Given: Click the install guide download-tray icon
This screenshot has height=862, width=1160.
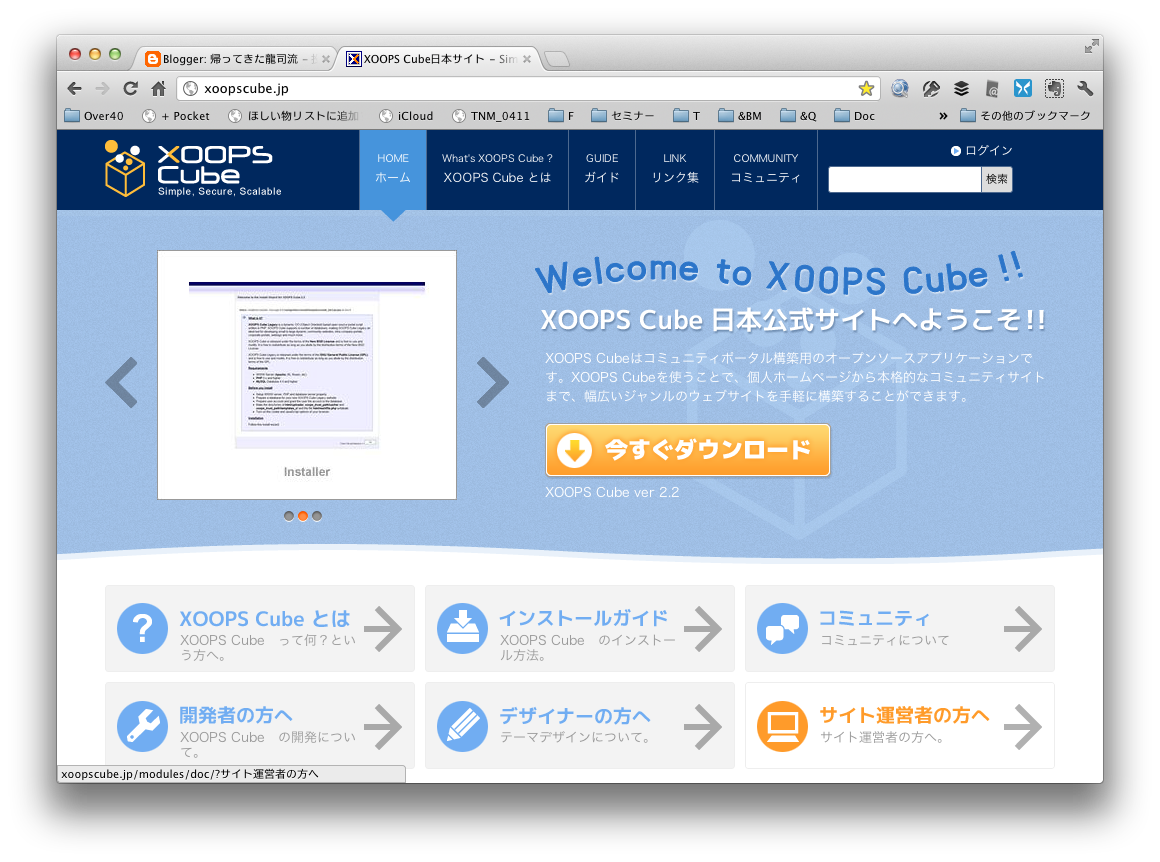Looking at the screenshot, I should pyautogui.click(x=462, y=628).
